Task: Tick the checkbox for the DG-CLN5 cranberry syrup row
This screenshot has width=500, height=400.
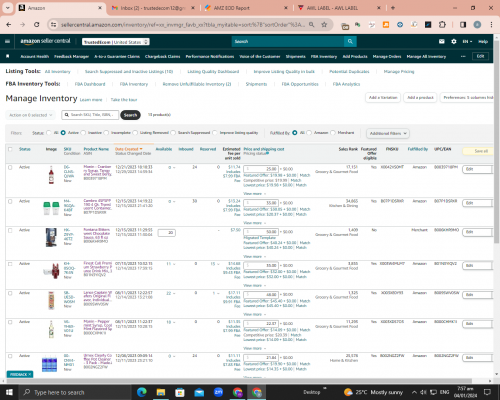Action: tap(10, 167)
